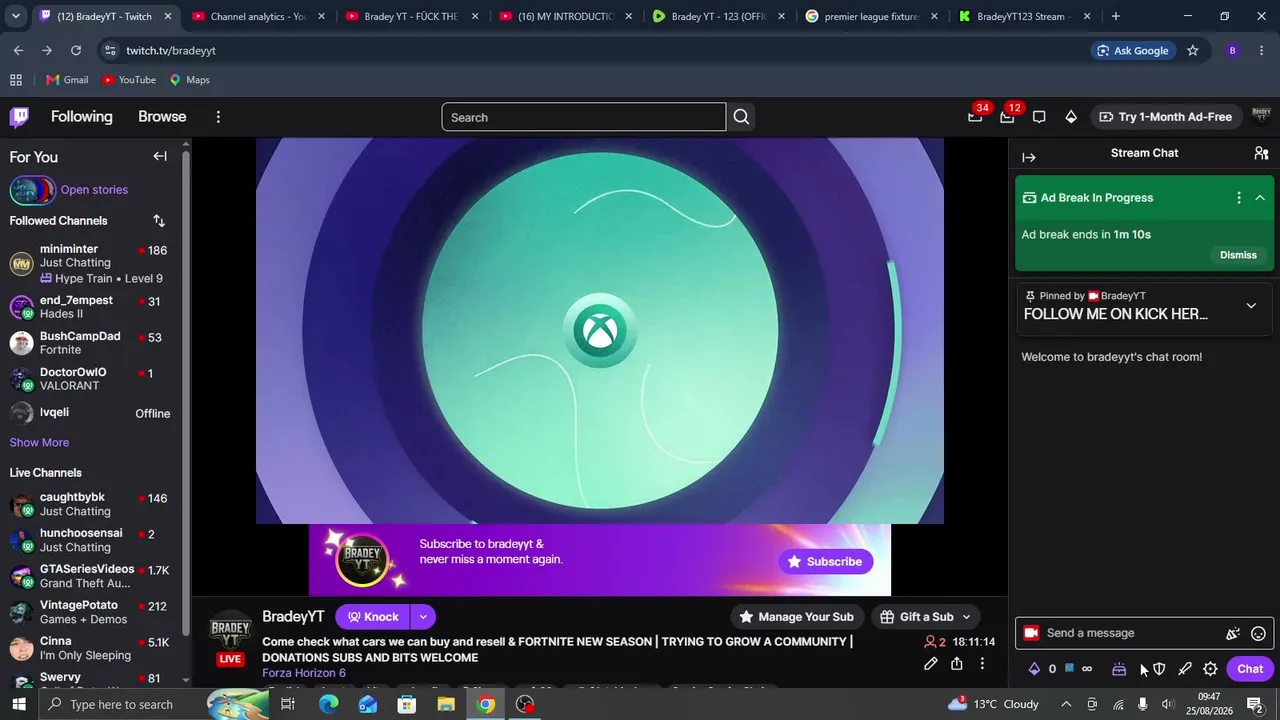1280x720 pixels.
Task: Open chat settings gear icon
Action: click(x=1210, y=669)
